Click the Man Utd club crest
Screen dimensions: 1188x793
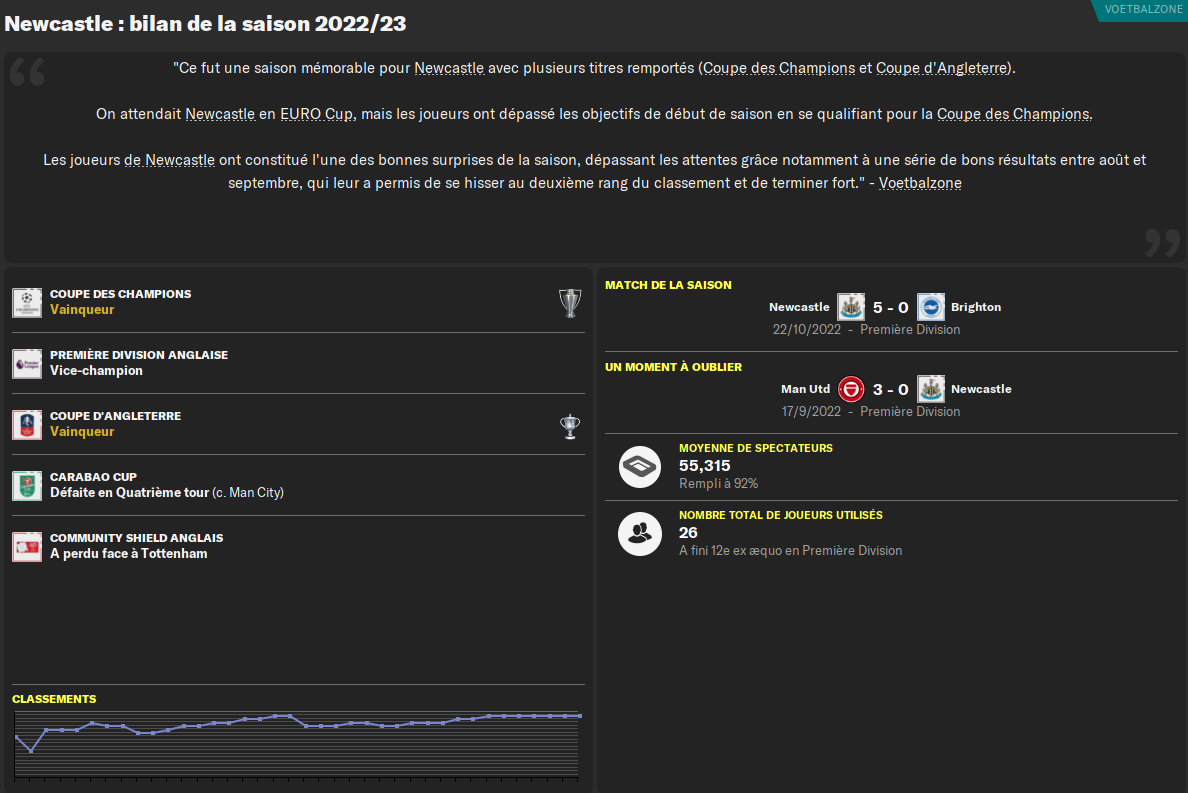pyautogui.click(x=851, y=389)
